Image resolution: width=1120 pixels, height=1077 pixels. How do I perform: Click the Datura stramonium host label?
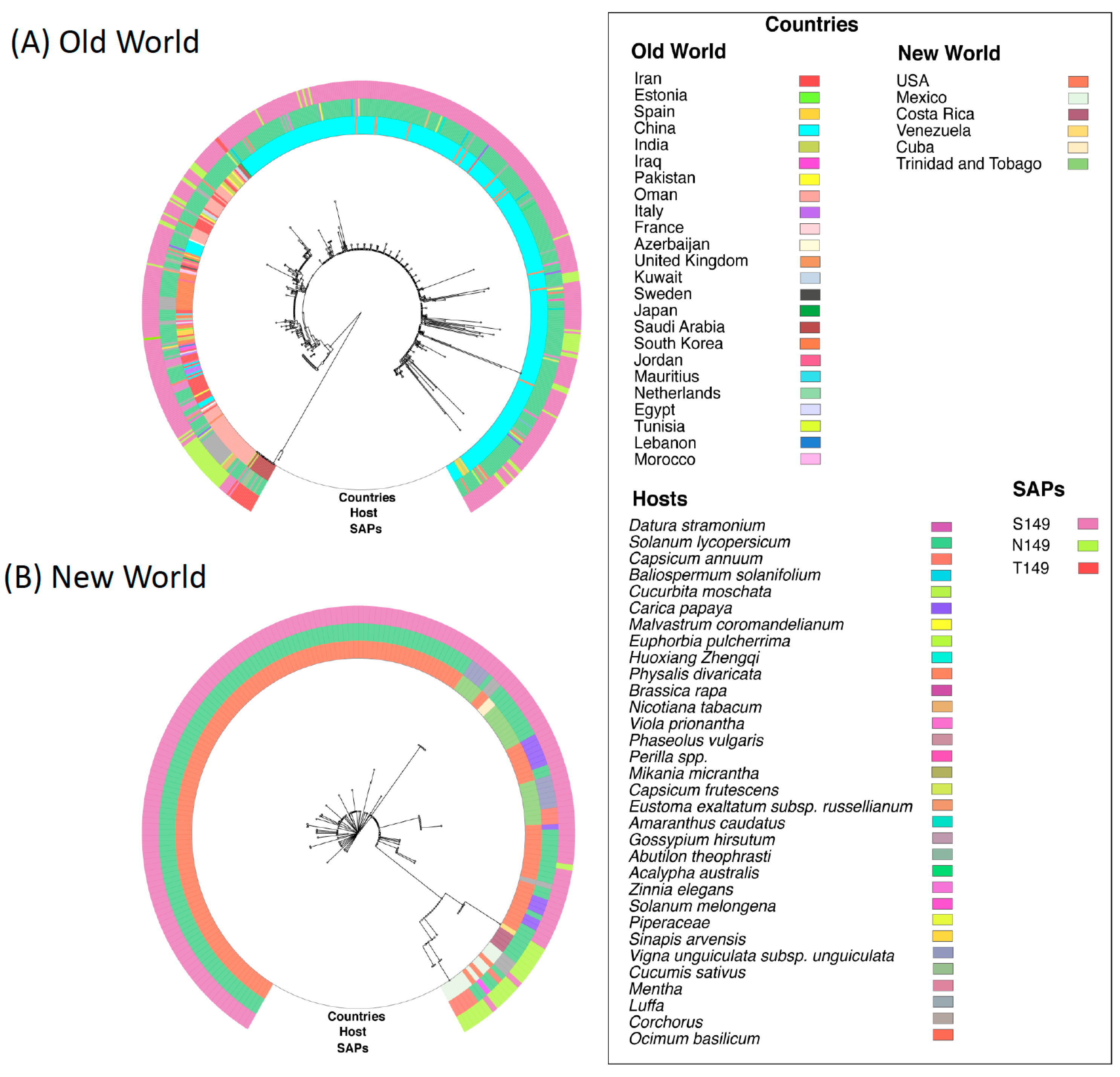(697, 525)
